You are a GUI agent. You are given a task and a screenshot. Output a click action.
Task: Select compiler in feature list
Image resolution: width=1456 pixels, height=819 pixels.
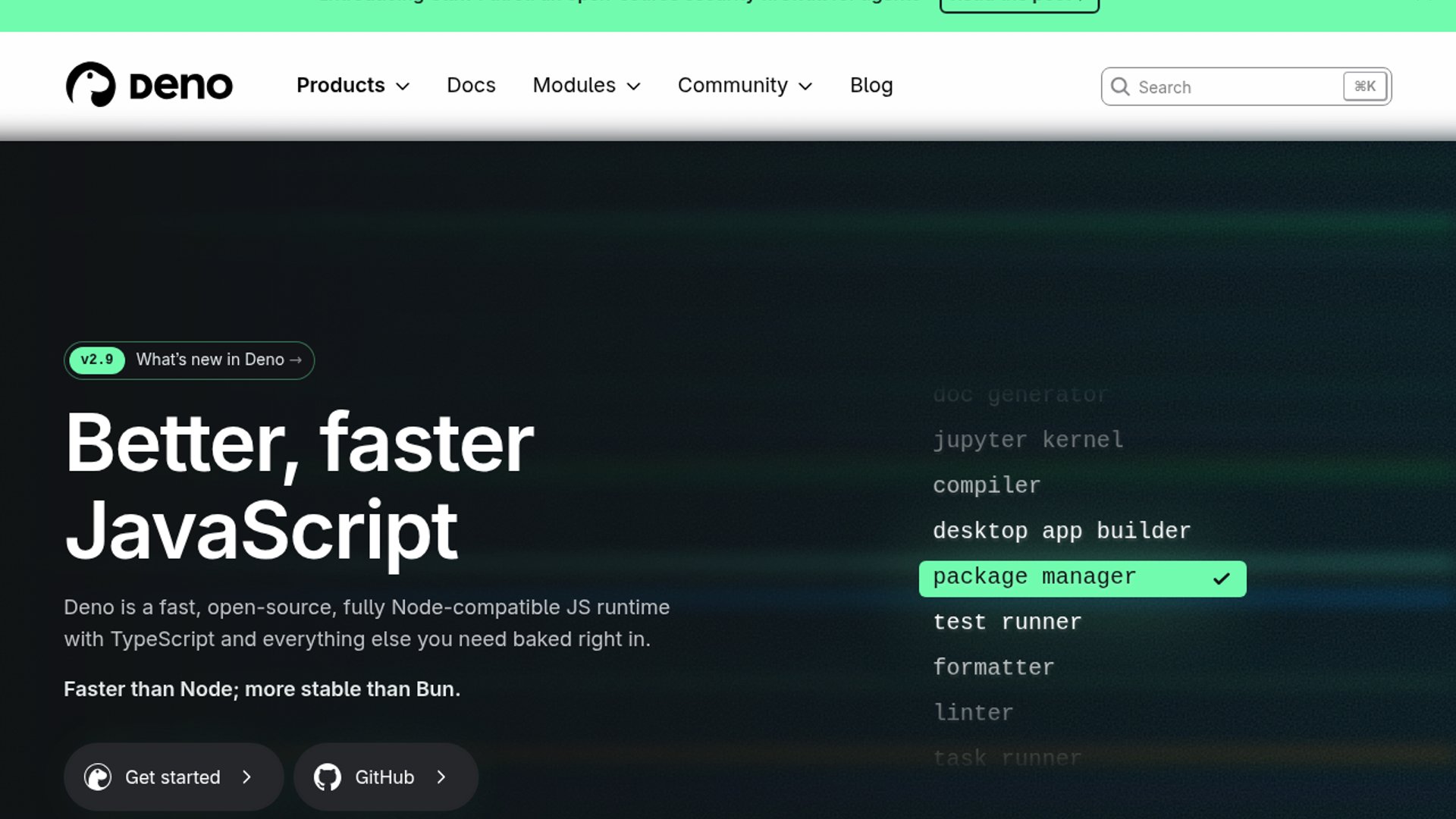[987, 485]
